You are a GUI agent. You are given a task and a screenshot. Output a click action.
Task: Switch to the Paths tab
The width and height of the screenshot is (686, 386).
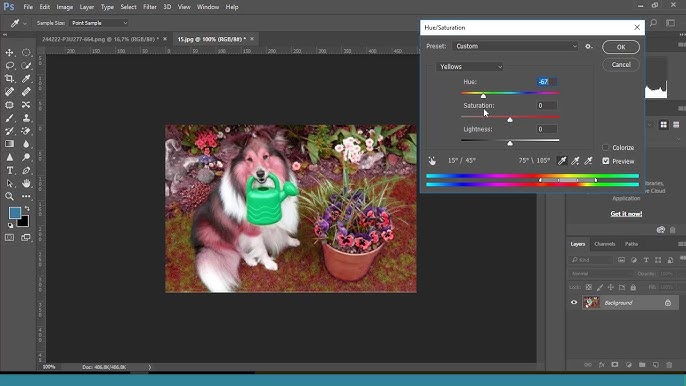tap(631, 244)
